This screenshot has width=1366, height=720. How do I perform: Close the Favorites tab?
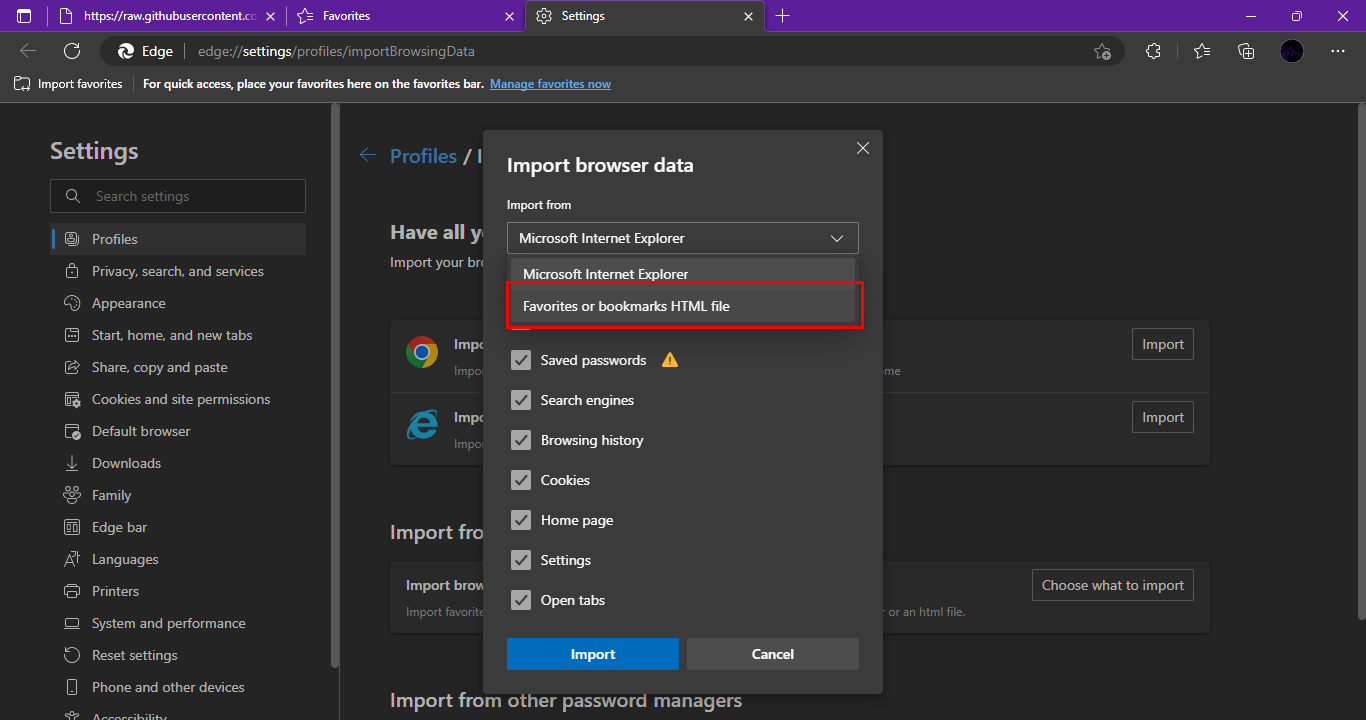point(510,16)
